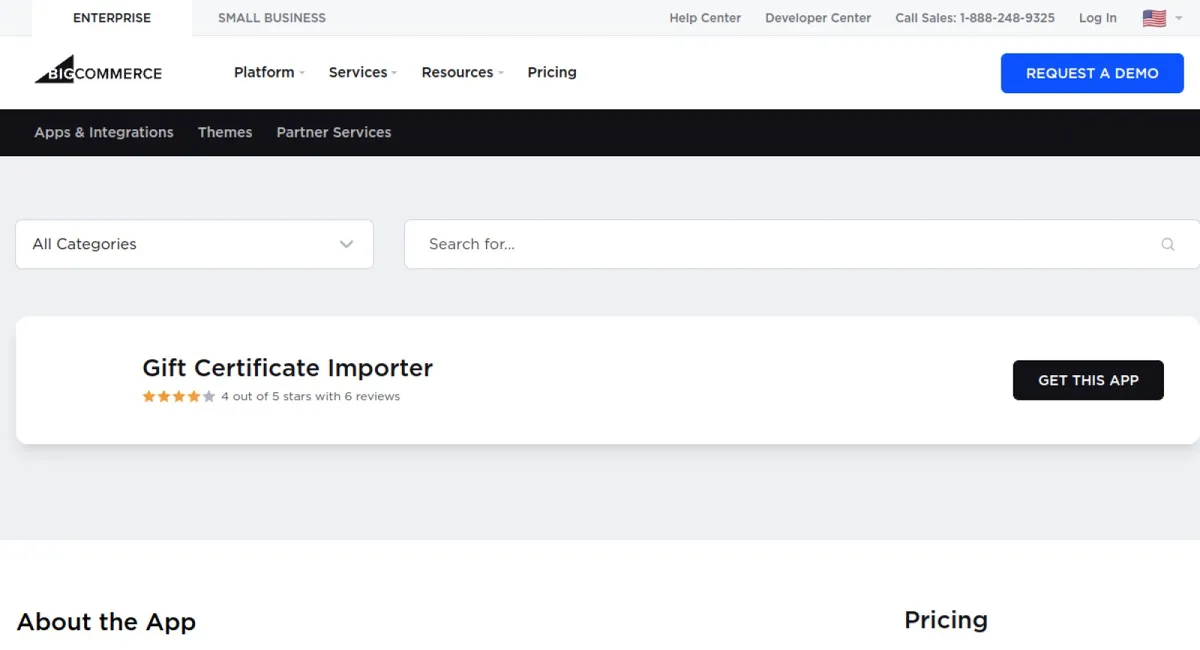Open the Resources dropdown menu
This screenshot has height=650, width=1200.
pyautogui.click(x=462, y=72)
